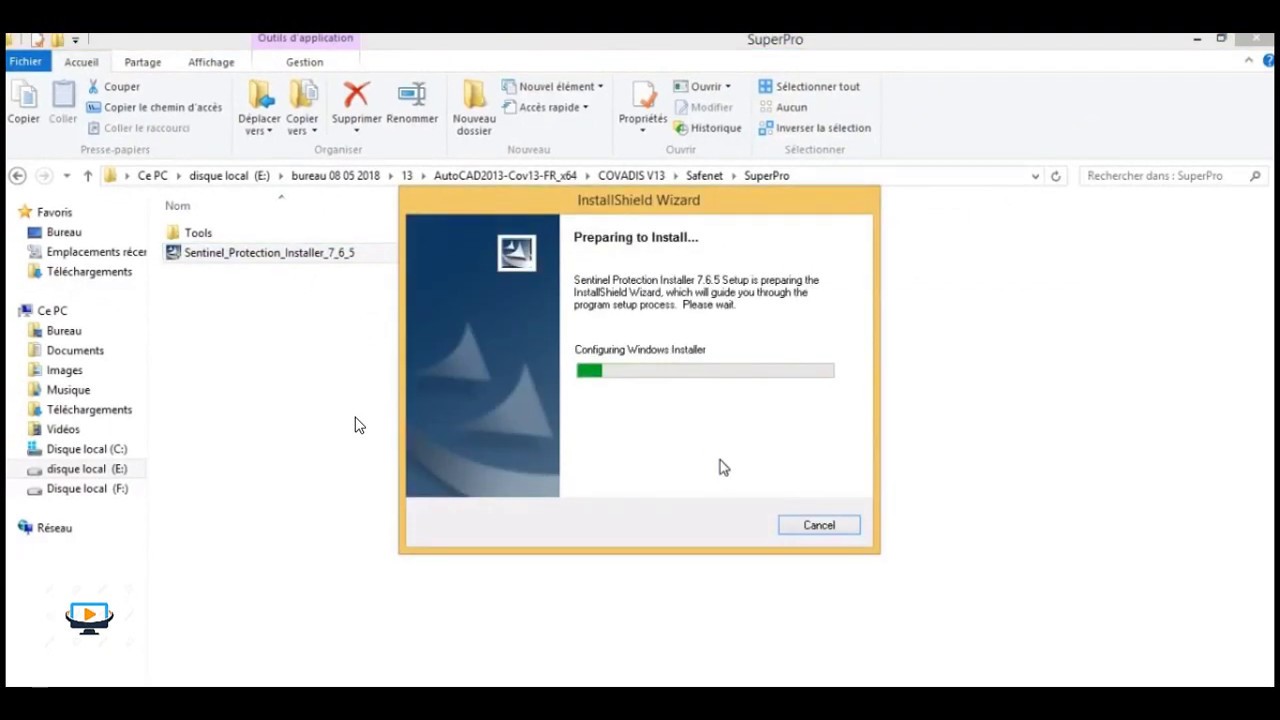Click the Outils d'application tab header

pyautogui.click(x=305, y=38)
